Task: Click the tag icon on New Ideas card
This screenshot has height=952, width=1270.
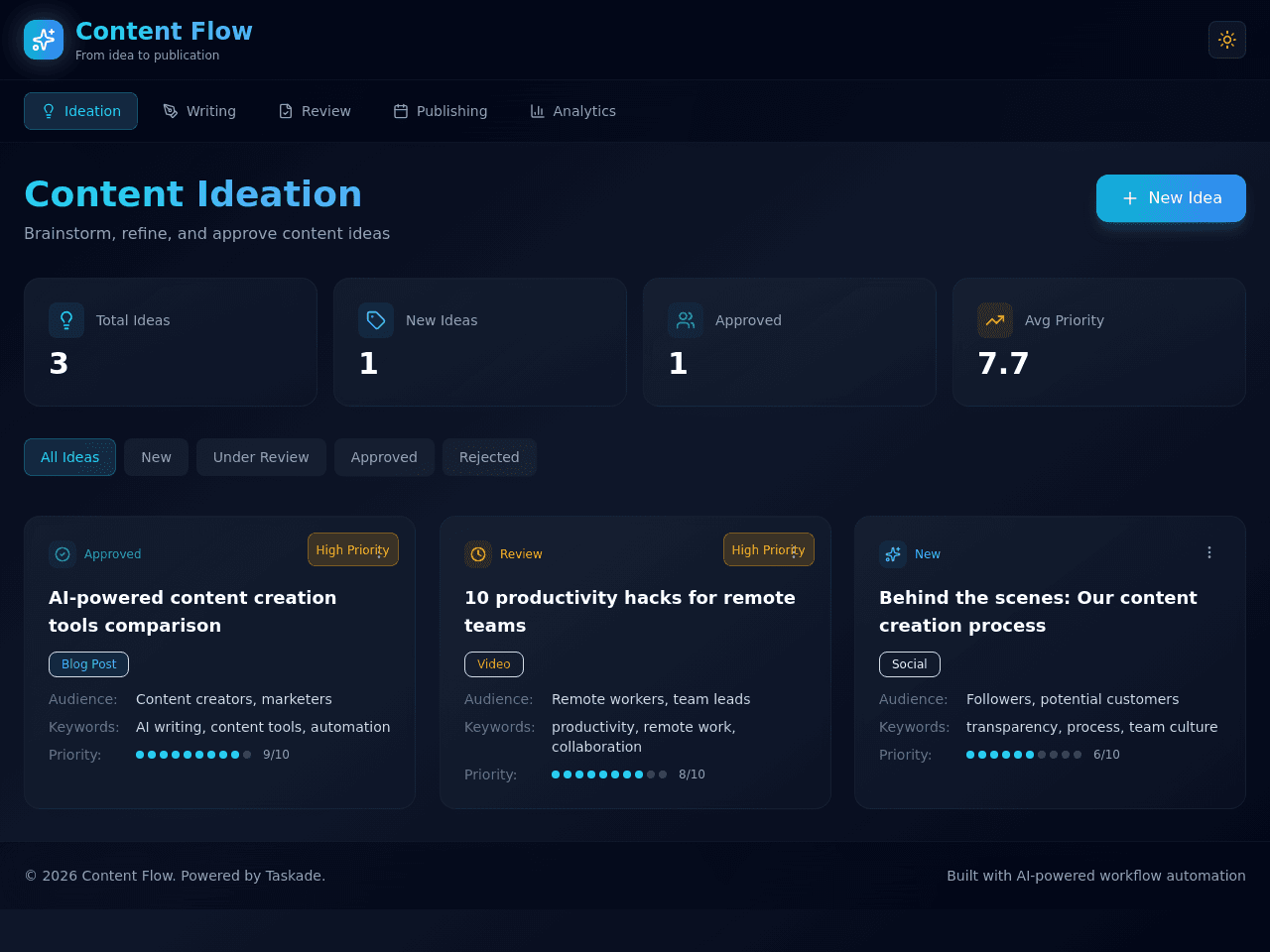Action: tap(376, 320)
